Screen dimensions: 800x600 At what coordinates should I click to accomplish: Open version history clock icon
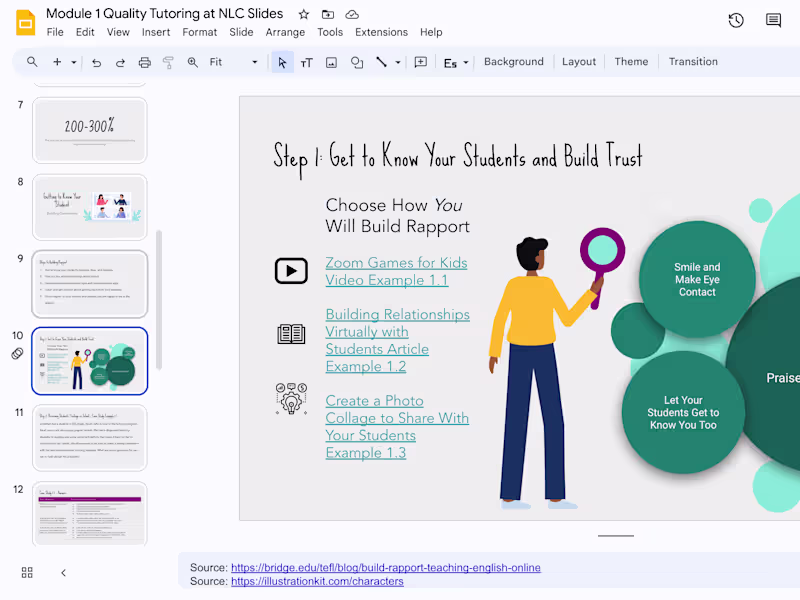736,20
